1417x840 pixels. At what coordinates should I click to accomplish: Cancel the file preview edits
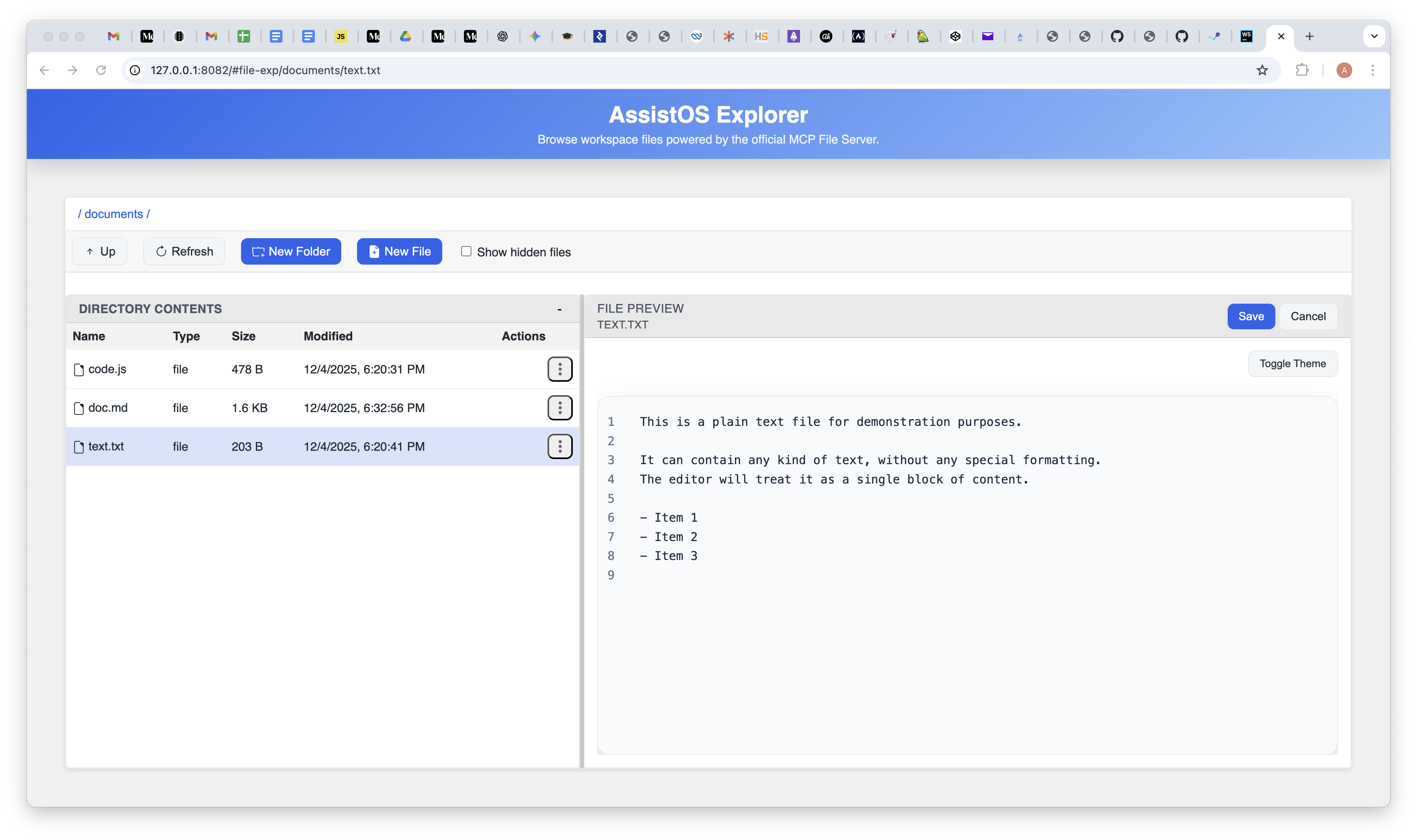tap(1308, 316)
